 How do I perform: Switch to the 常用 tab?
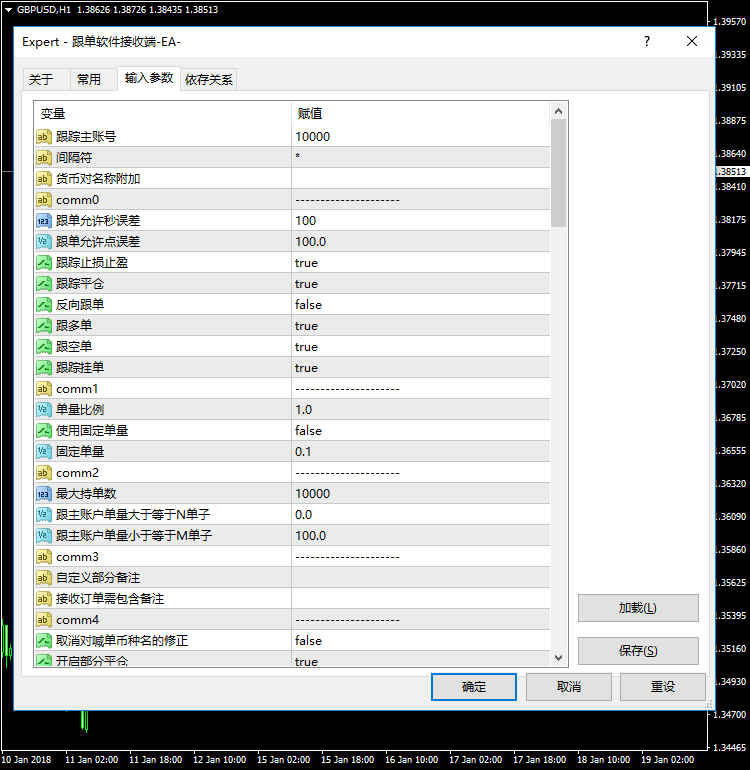89,80
